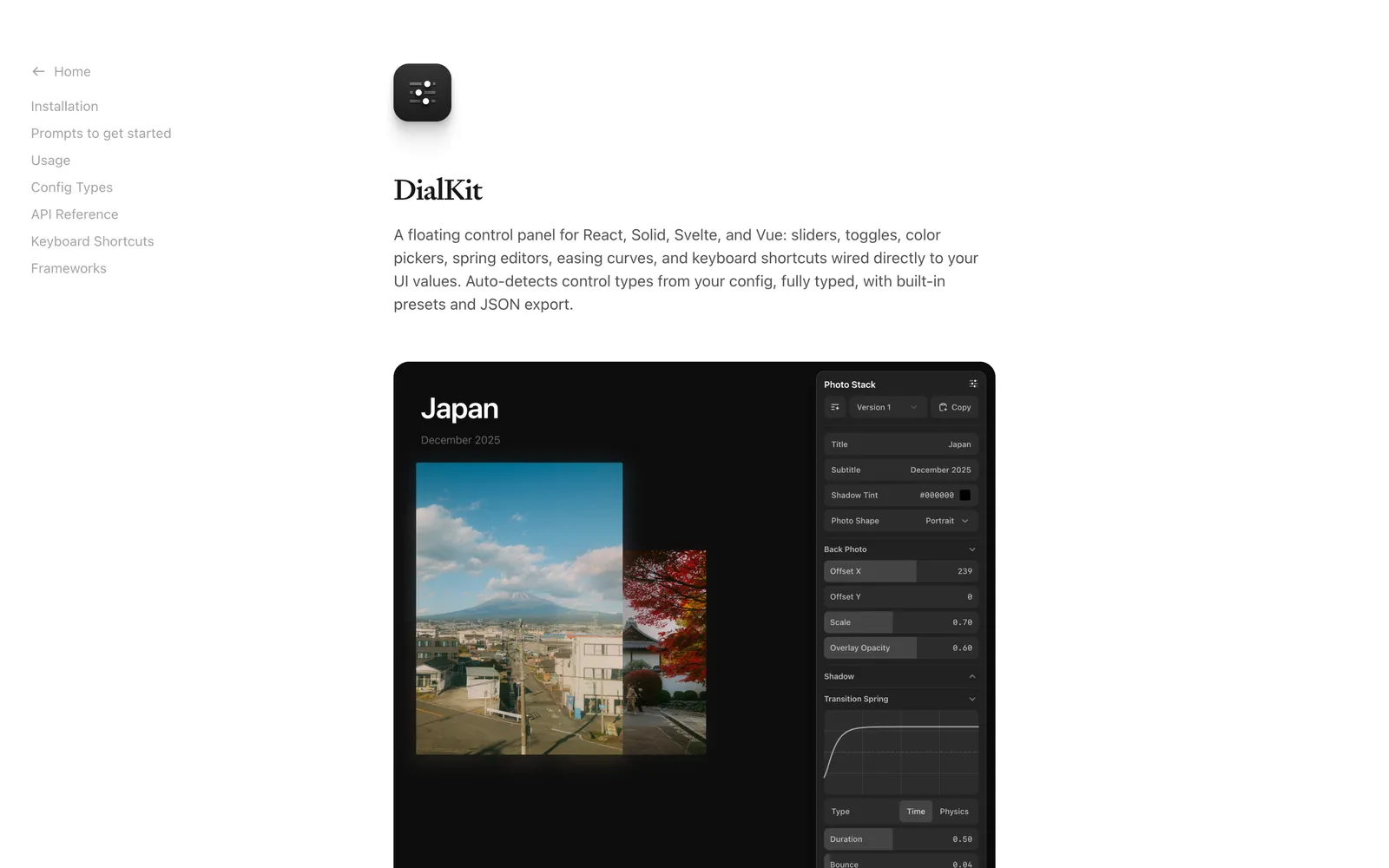This screenshot has width=1389, height=868.
Task: Click the Shadow Tint hex value #000000
Action: tap(937, 495)
